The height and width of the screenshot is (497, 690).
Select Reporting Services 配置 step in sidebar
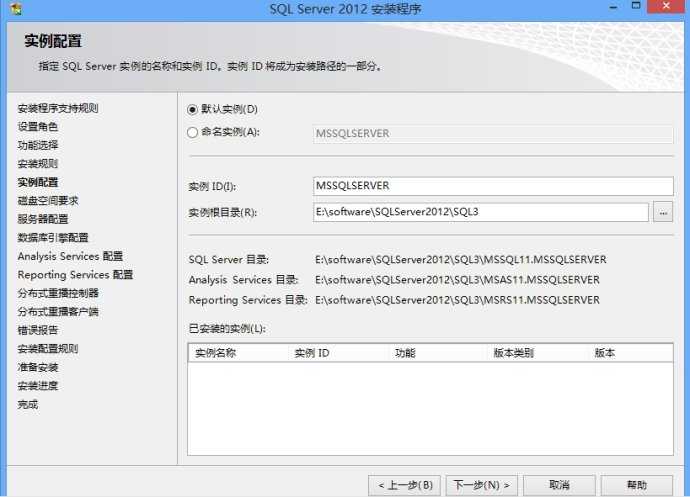click(75, 275)
